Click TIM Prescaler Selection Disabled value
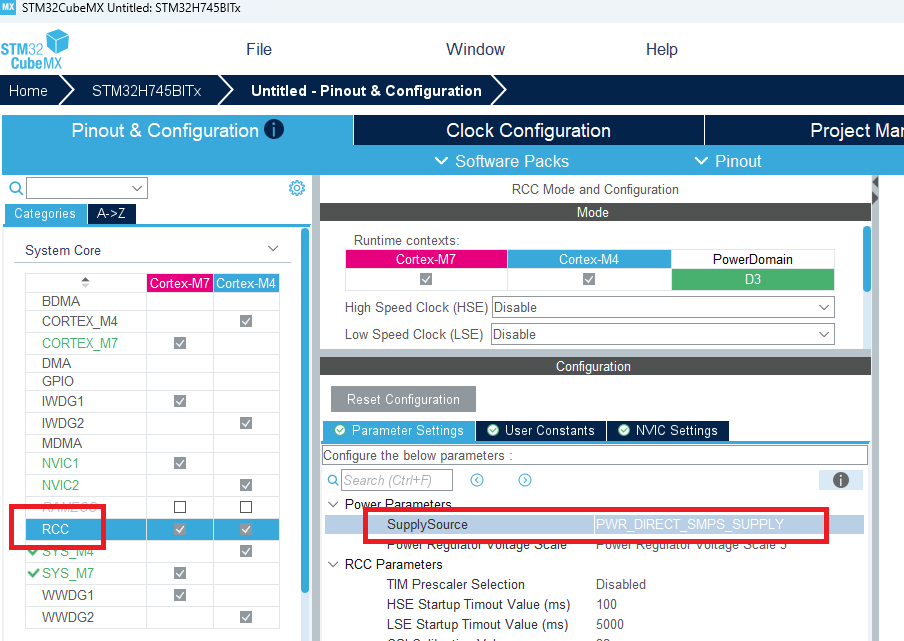Image resolution: width=904 pixels, height=641 pixels. [620, 584]
